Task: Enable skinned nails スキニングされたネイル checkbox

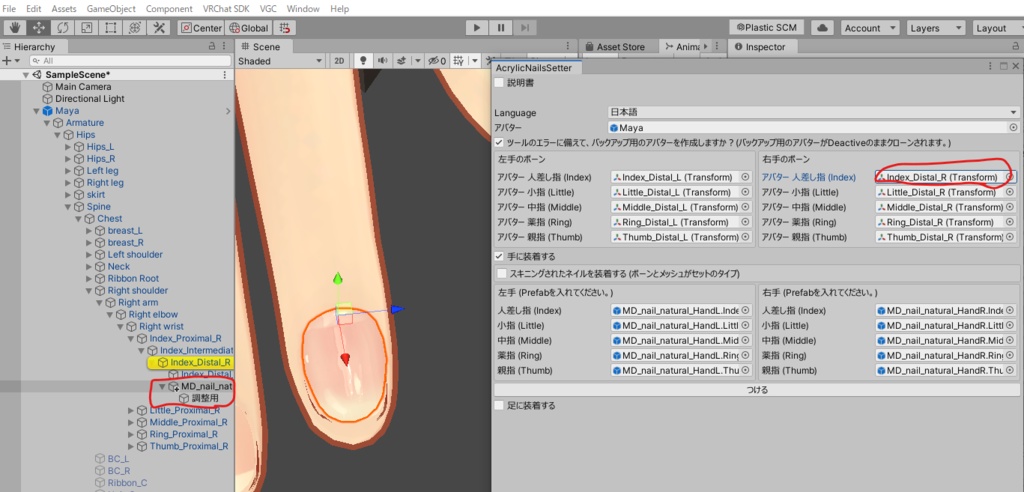Action: [x=502, y=273]
